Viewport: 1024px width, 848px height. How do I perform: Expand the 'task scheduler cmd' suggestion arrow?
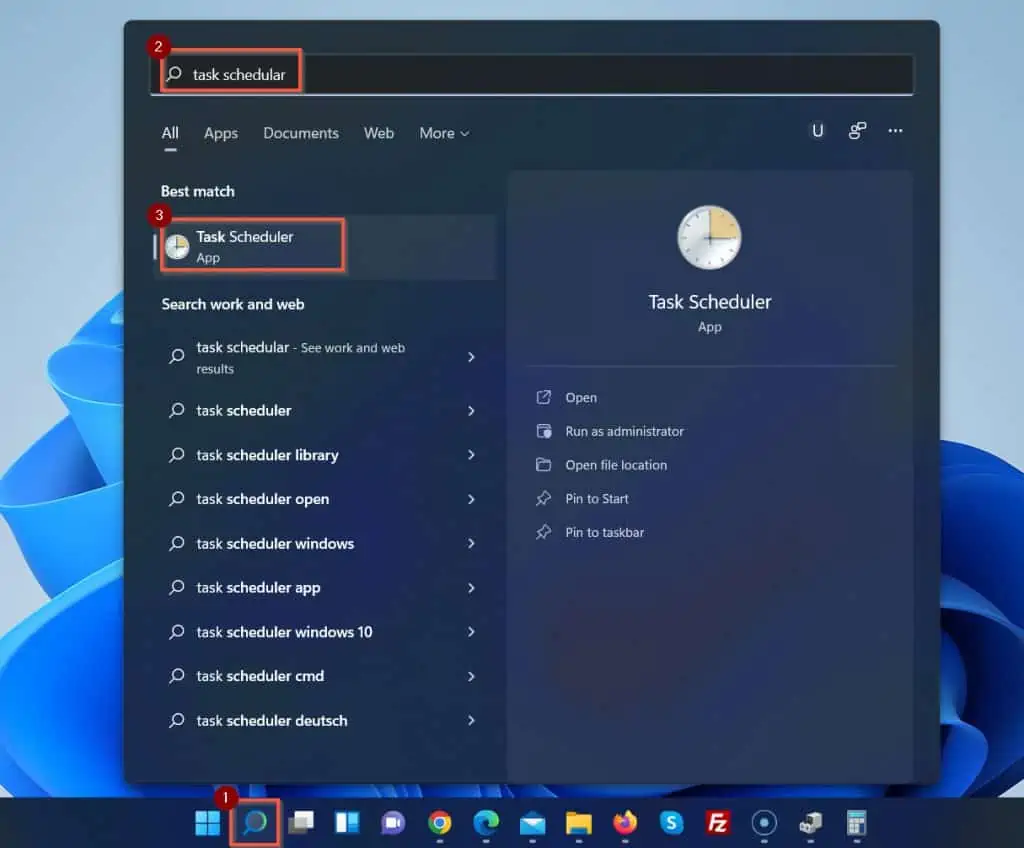click(x=471, y=676)
